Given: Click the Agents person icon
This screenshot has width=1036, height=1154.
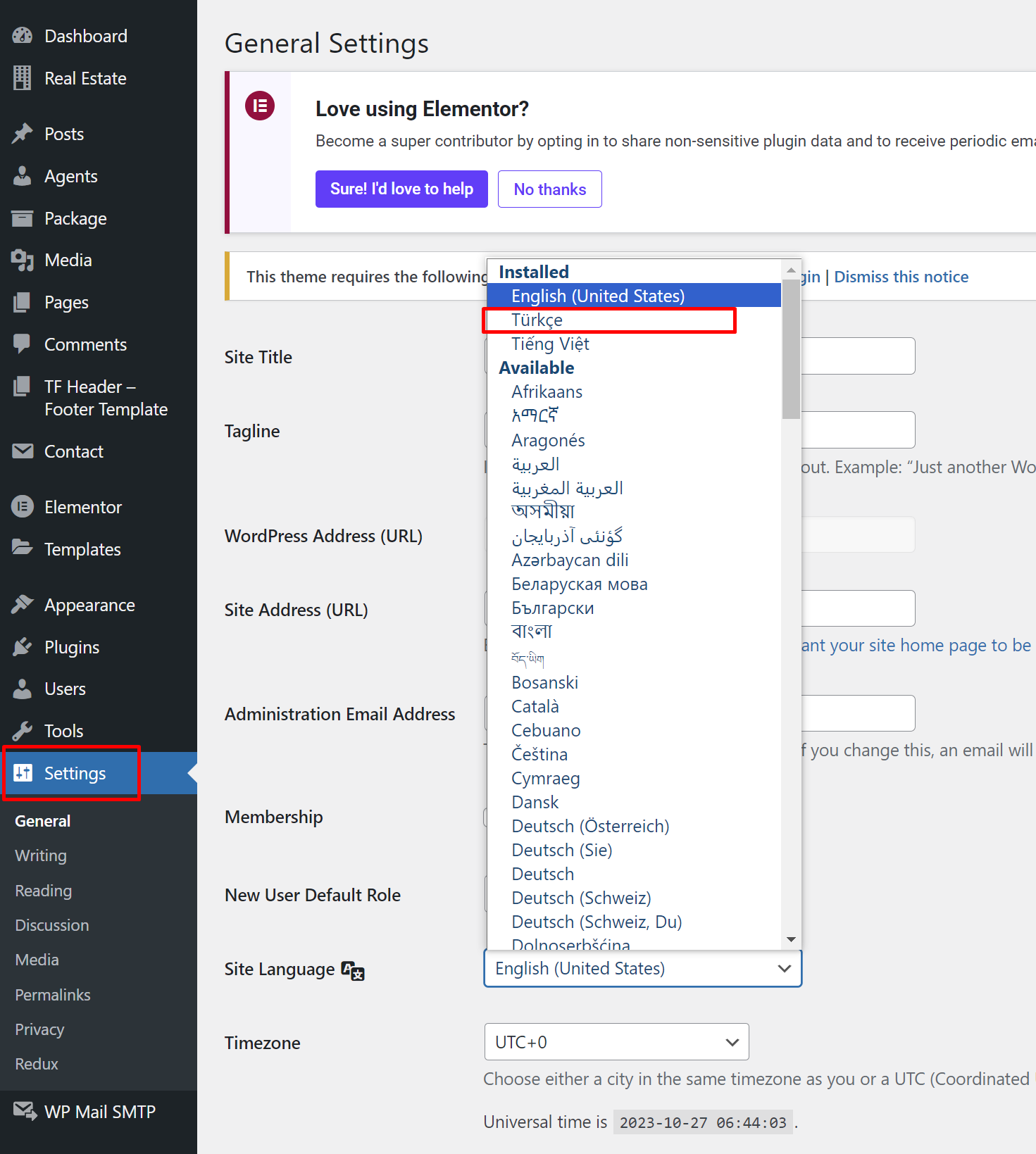Looking at the screenshot, I should 23,176.
